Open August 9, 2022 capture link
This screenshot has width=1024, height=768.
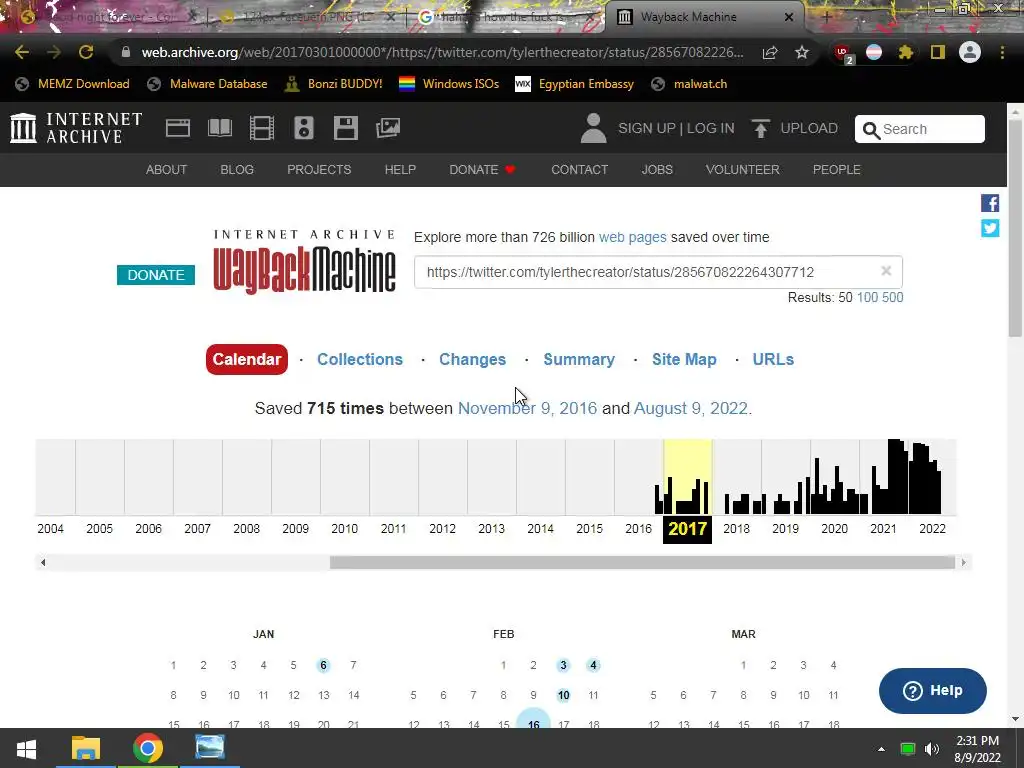coord(690,408)
